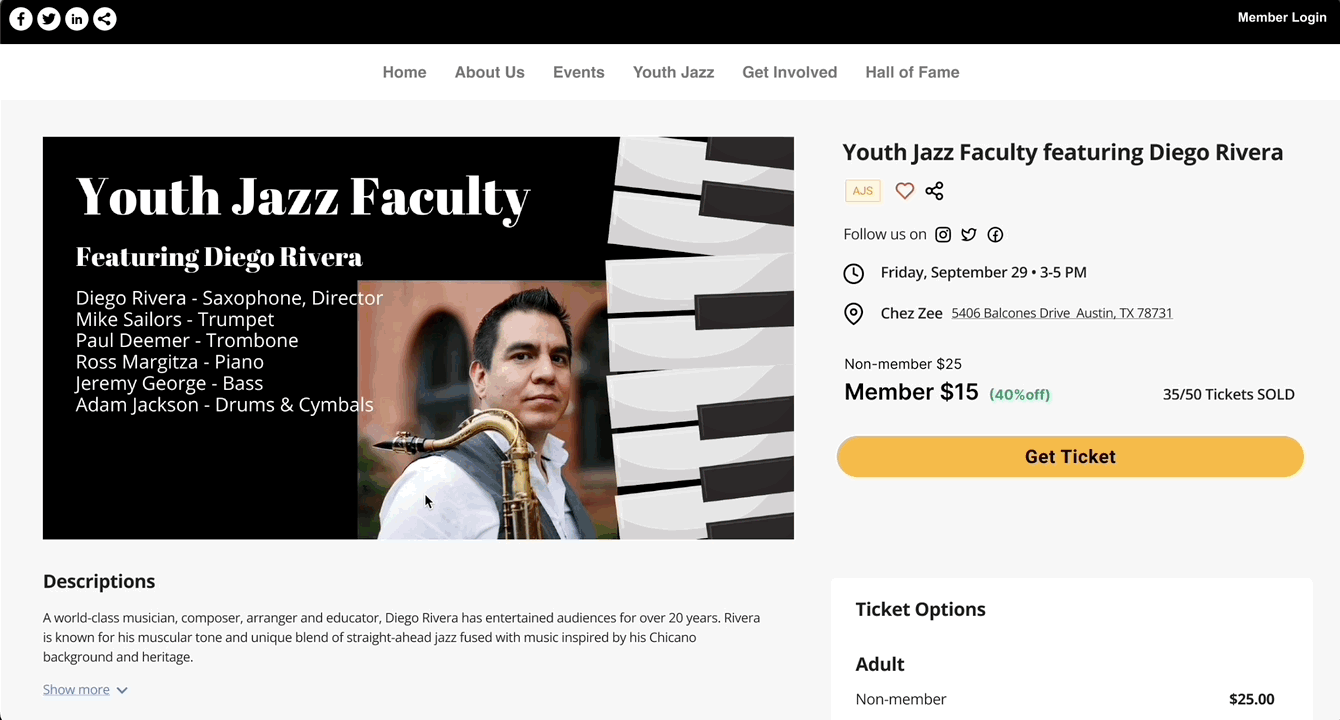Open the Get Involved menu
Image resolution: width=1340 pixels, height=720 pixels.
tap(789, 72)
